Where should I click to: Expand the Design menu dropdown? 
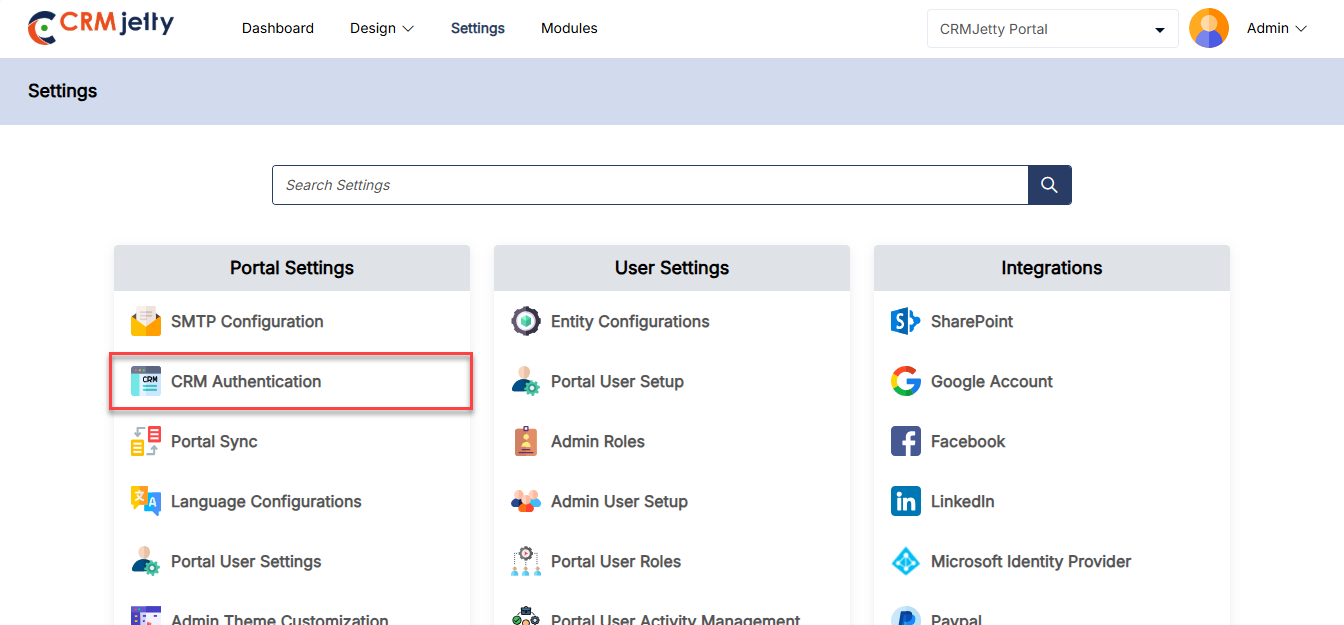click(x=381, y=28)
